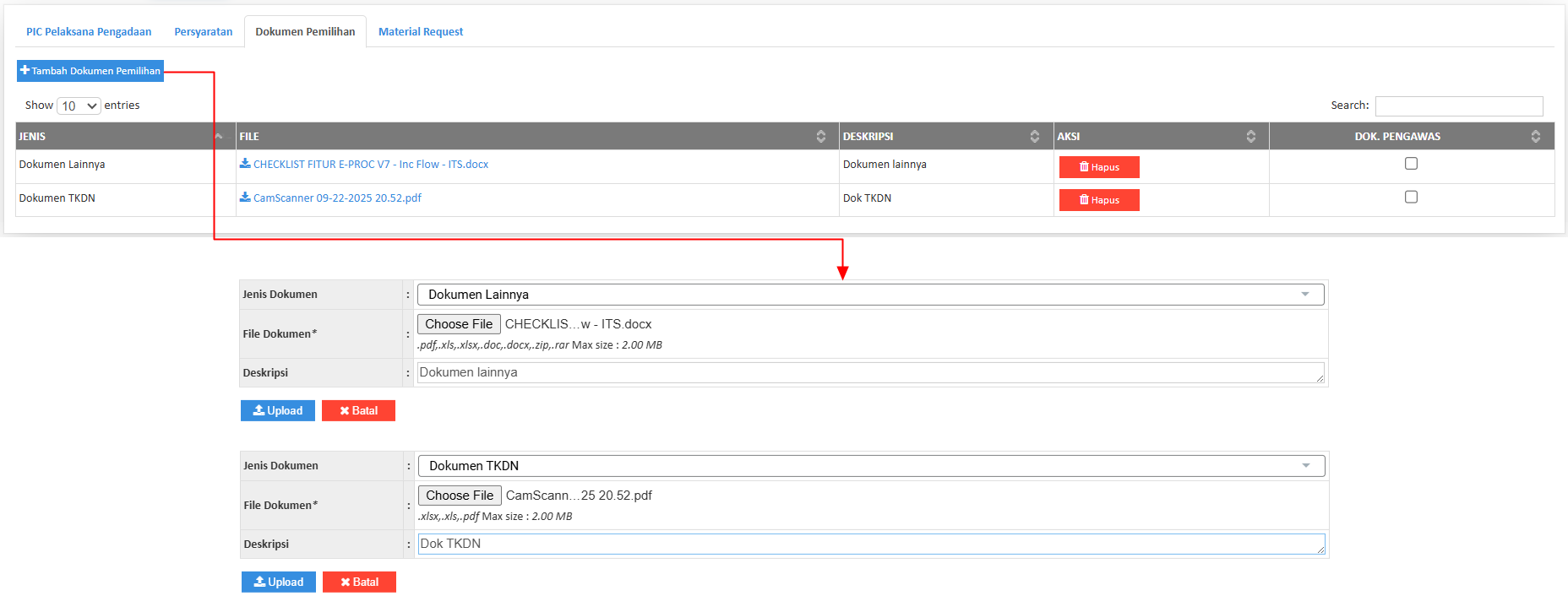Open the Show entries count dropdown
This screenshot has height=596, width=1568.
[x=79, y=106]
